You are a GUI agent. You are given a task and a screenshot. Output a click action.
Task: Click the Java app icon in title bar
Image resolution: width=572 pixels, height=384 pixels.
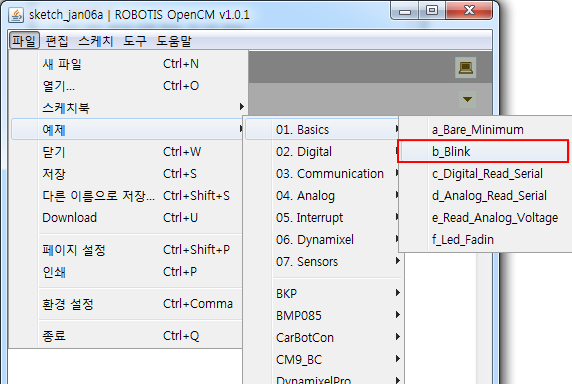click(x=16, y=15)
